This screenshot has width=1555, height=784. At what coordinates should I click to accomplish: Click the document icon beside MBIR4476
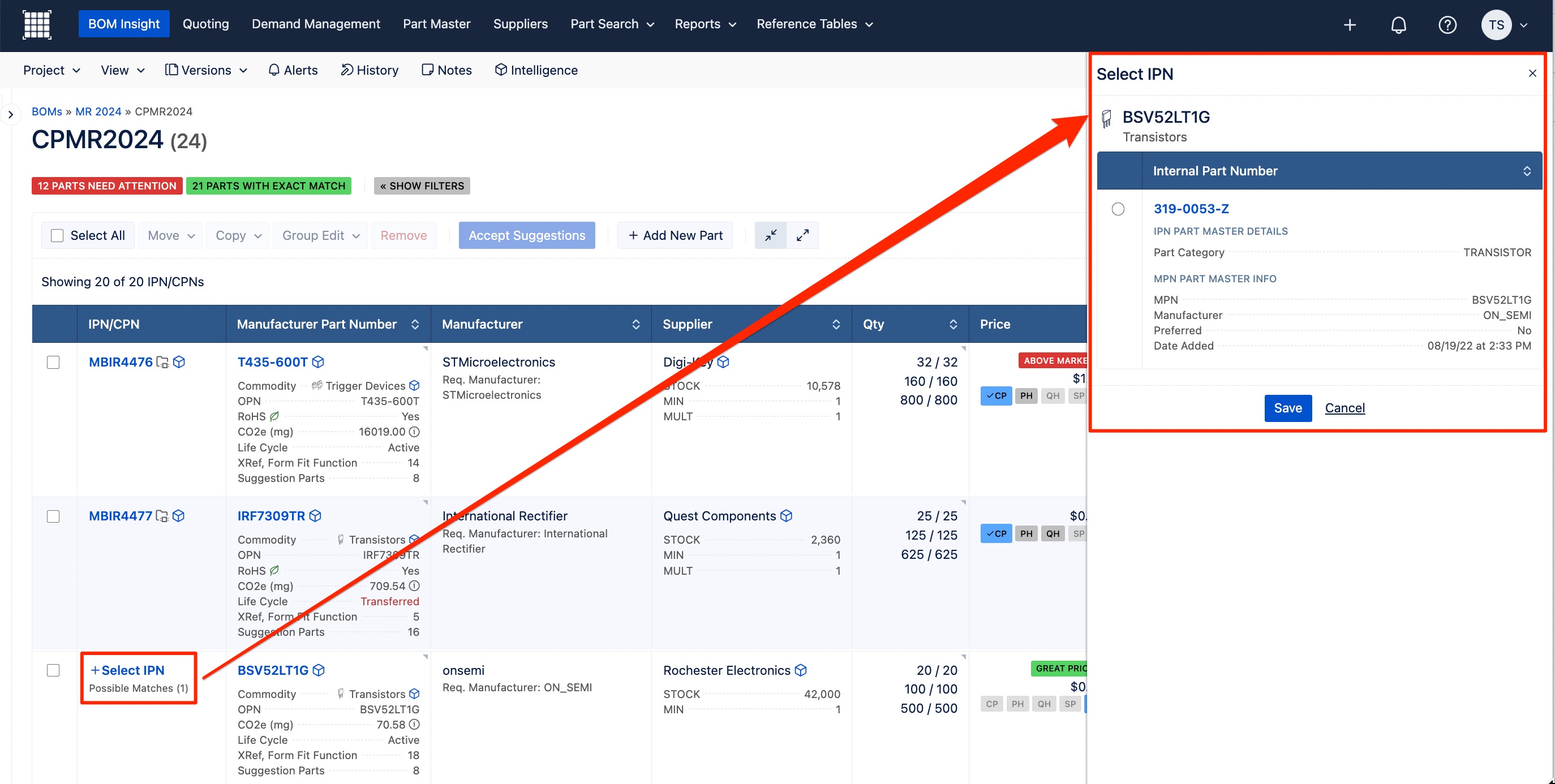[x=162, y=362]
